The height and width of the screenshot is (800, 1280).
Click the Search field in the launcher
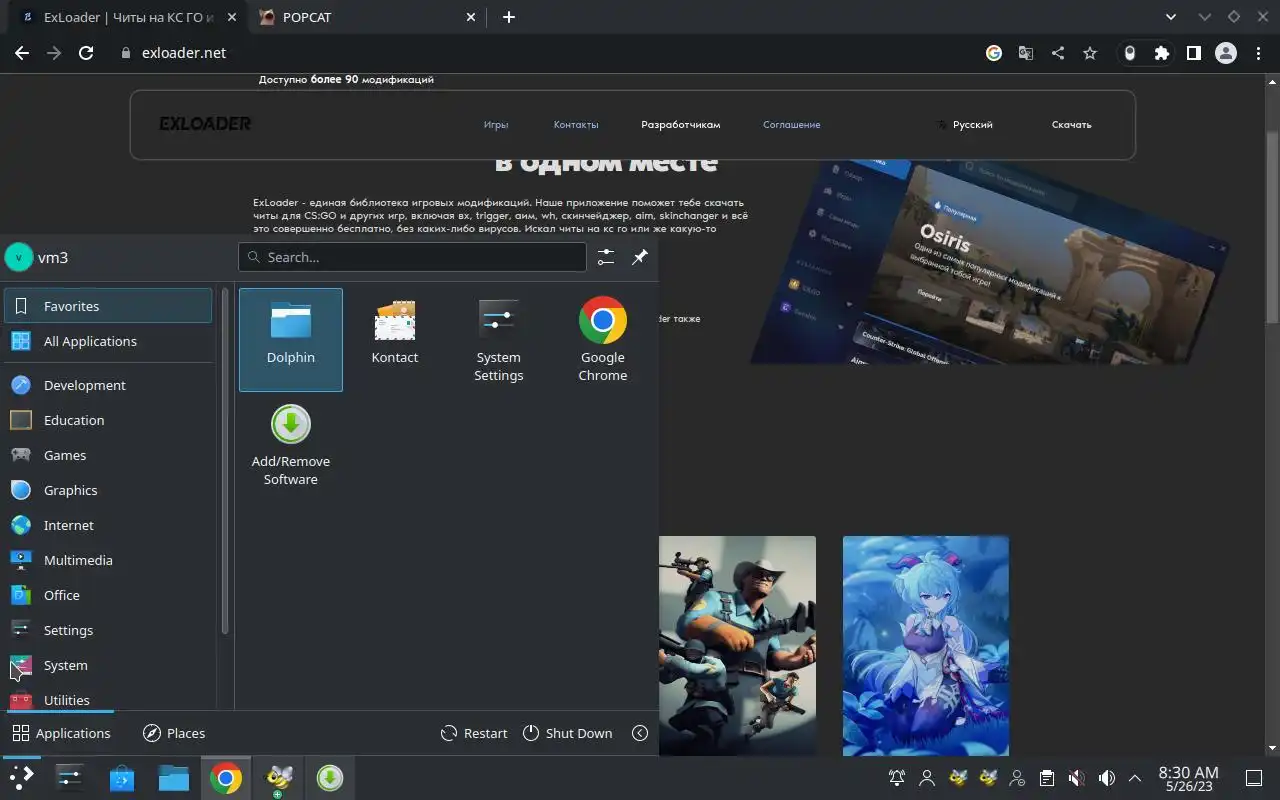click(x=412, y=257)
